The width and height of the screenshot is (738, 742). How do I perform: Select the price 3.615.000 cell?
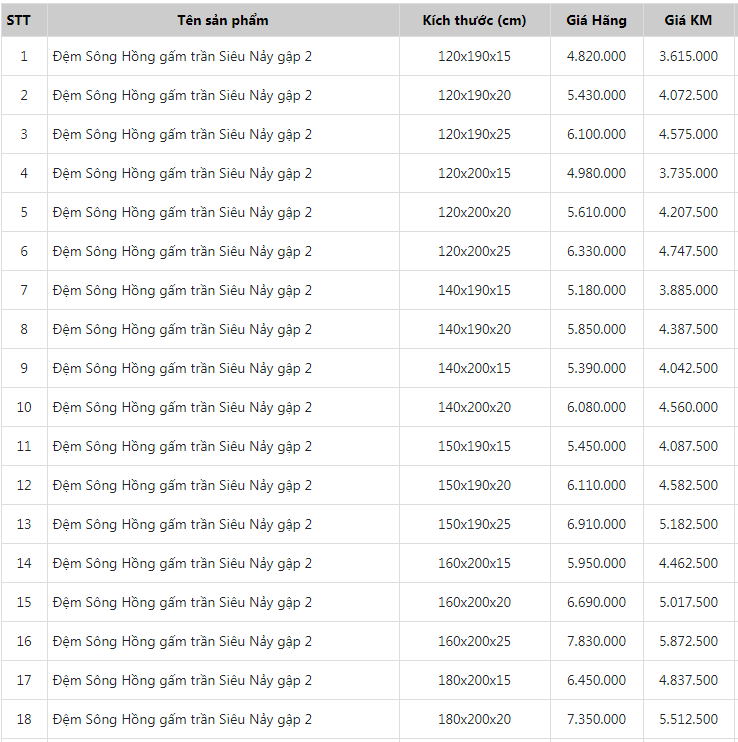pyautogui.click(x=688, y=56)
